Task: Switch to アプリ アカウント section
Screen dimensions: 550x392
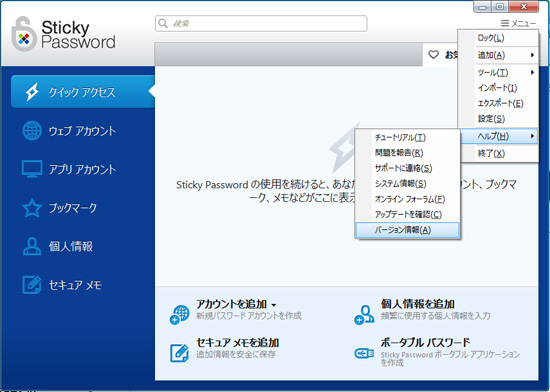Action: (83, 169)
